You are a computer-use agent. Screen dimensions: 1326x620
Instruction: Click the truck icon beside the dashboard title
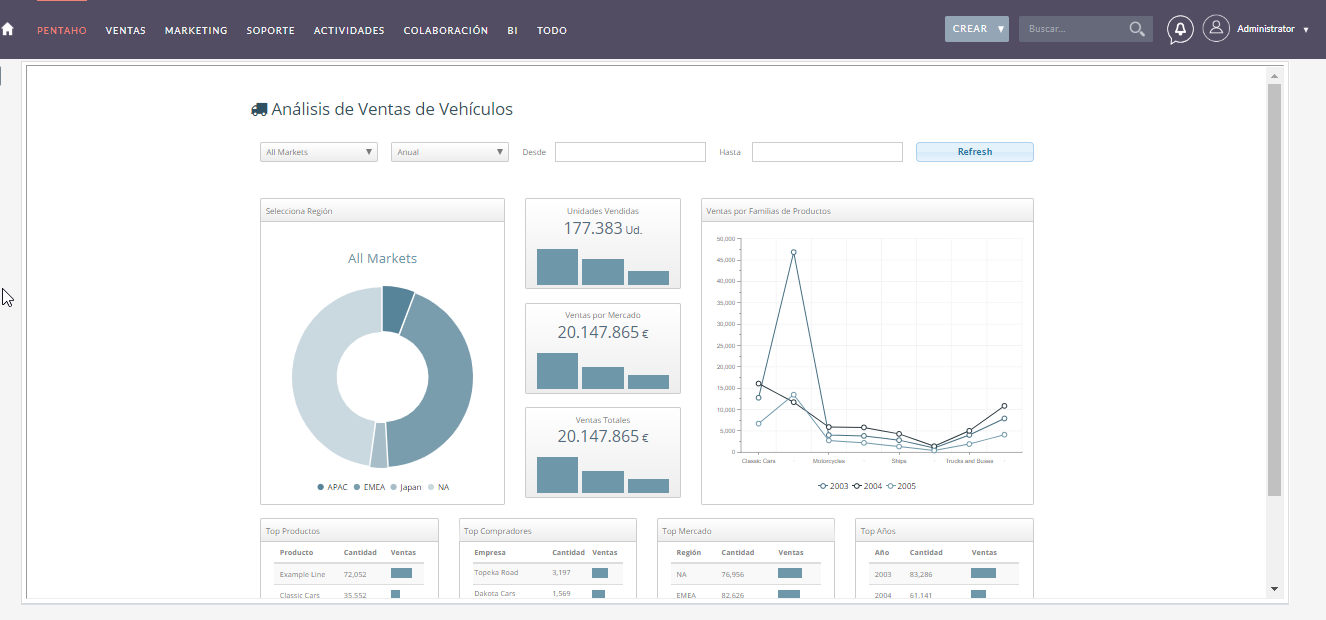click(259, 108)
